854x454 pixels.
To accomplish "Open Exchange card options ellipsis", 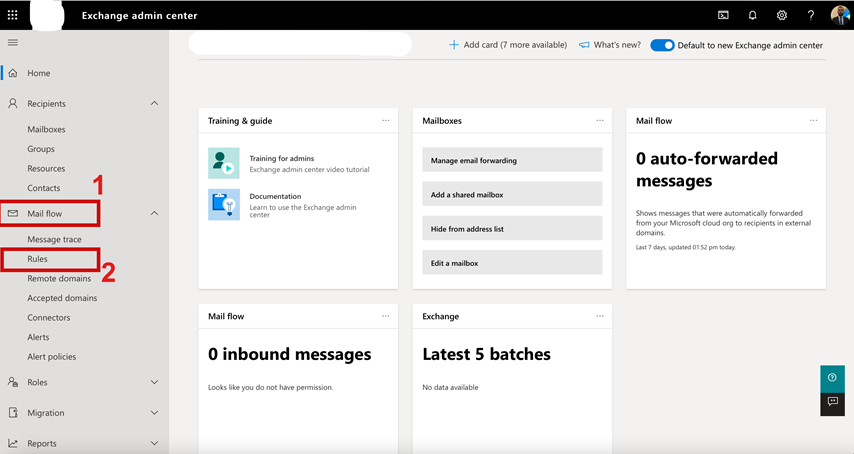I will [600, 316].
